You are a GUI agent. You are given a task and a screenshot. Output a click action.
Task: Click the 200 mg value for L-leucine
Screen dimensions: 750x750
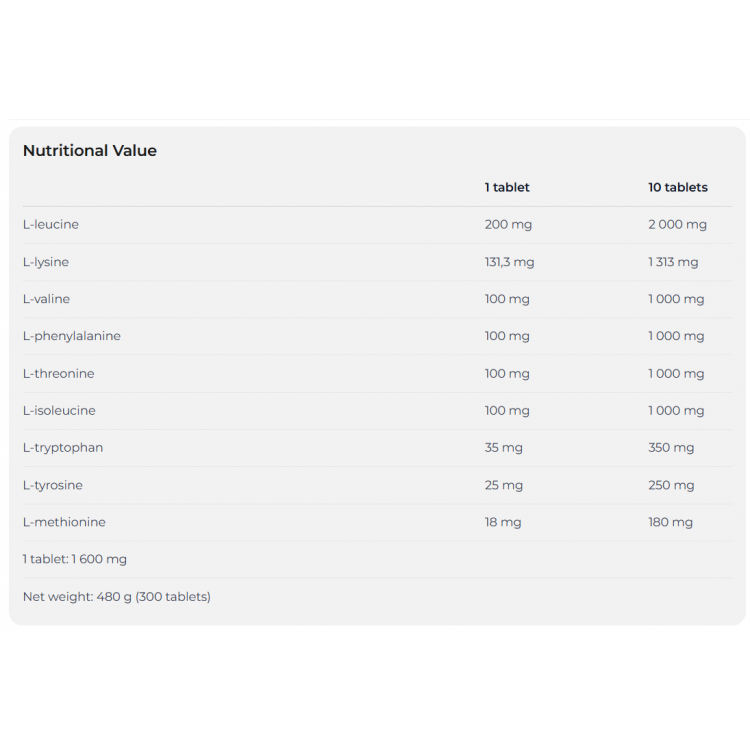pyautogui.click(x=508, y=224)
